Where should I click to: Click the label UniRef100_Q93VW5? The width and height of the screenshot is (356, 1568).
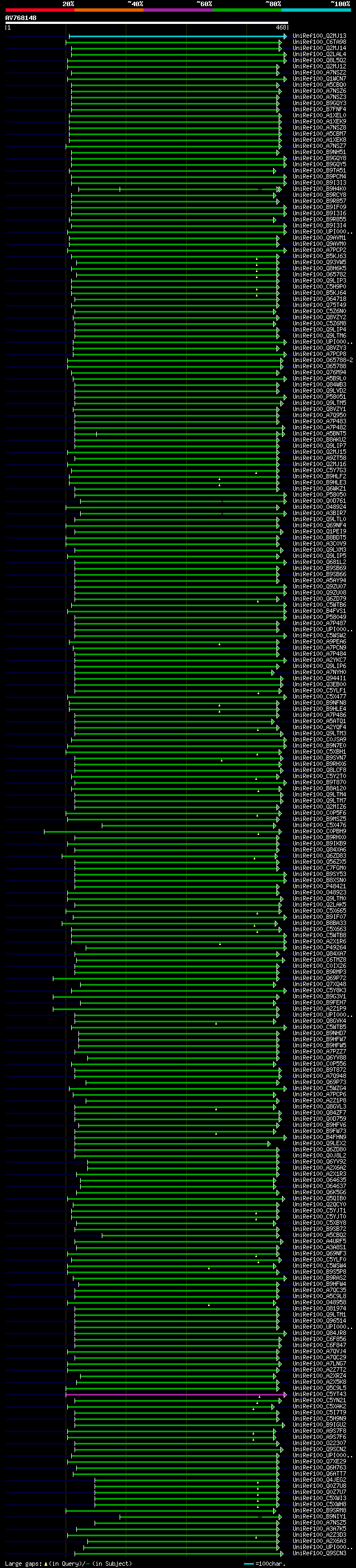click(319, 263)
